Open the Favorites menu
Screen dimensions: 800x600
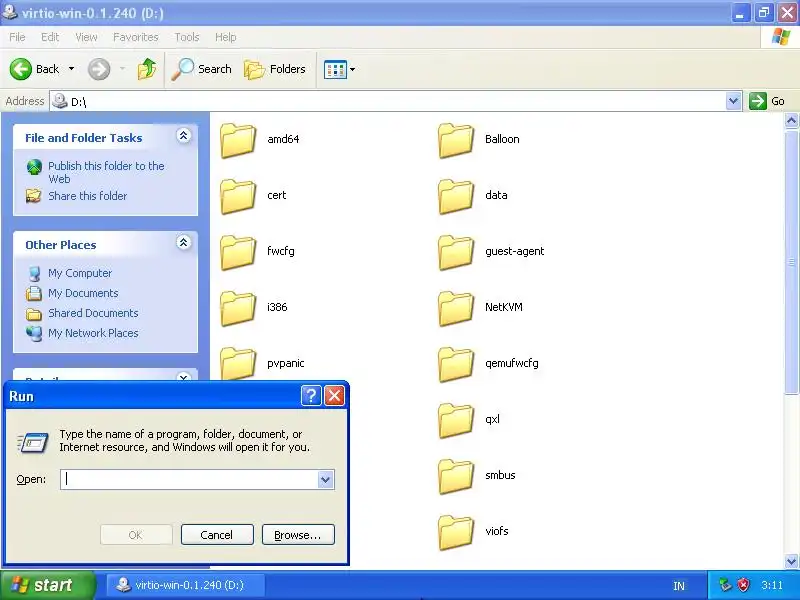pyautogui.click(x=135, y=37)
